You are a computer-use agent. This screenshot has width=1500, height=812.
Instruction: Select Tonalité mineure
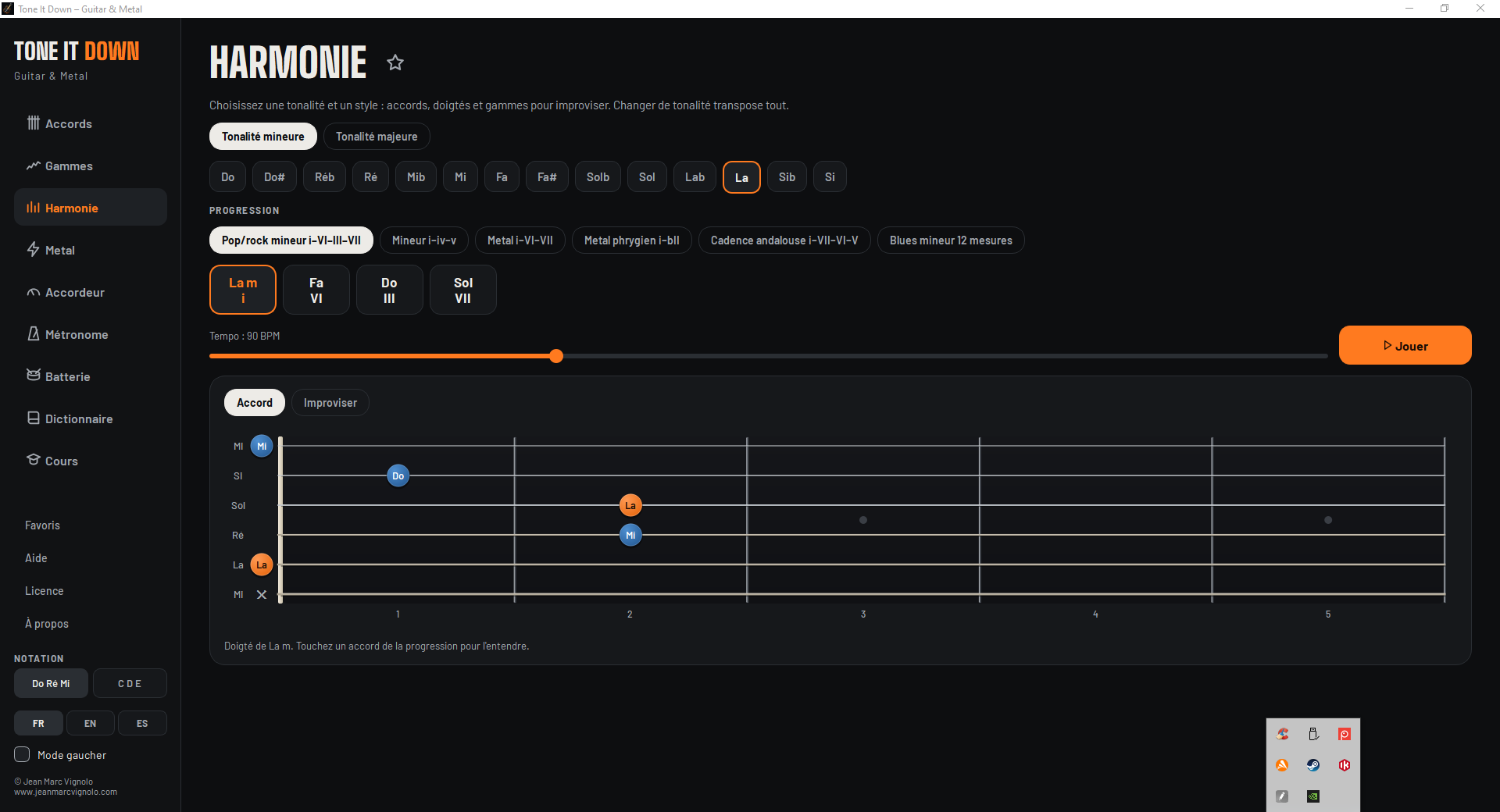[263, 137]
